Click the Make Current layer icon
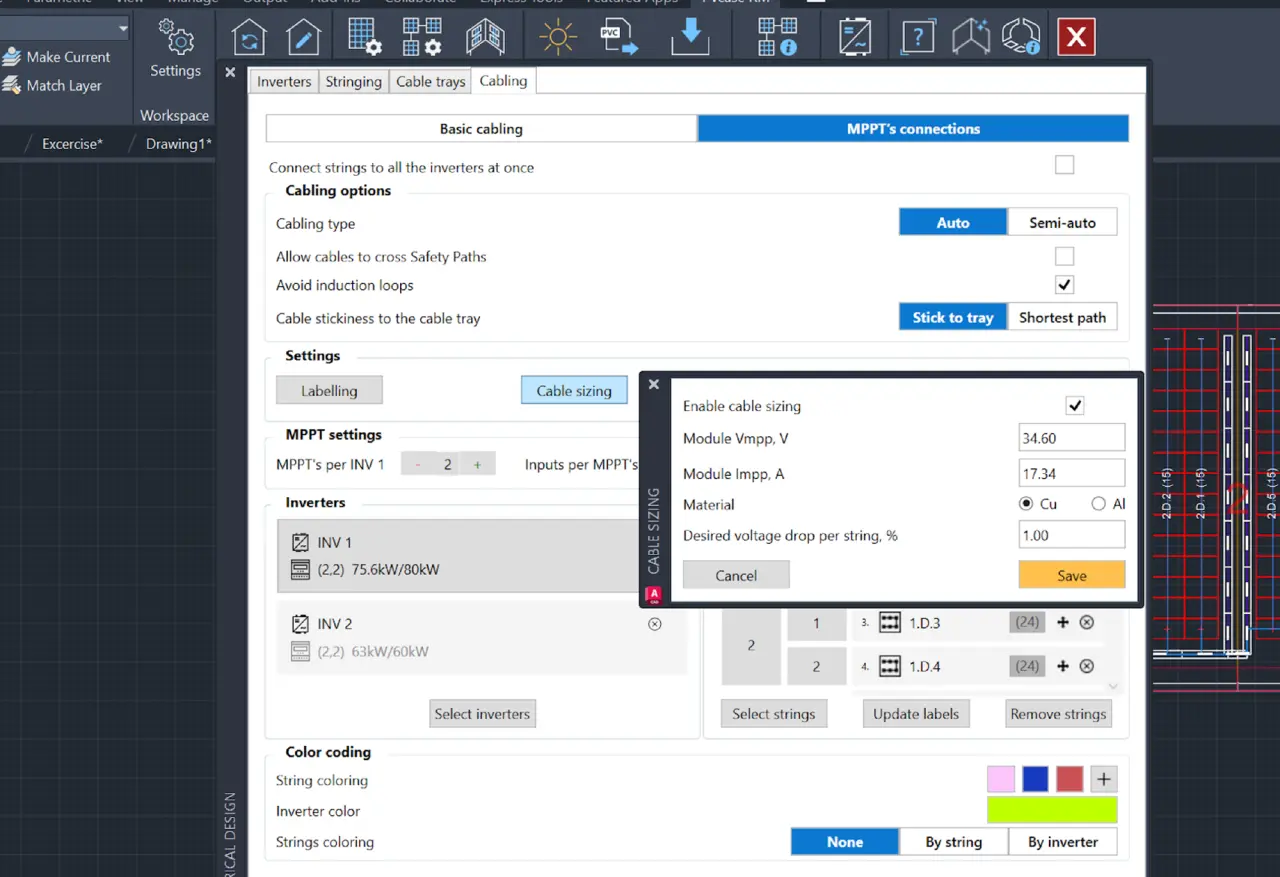Image resolution: width=1280 pixels, height=877 pixels. pos(11,57)
